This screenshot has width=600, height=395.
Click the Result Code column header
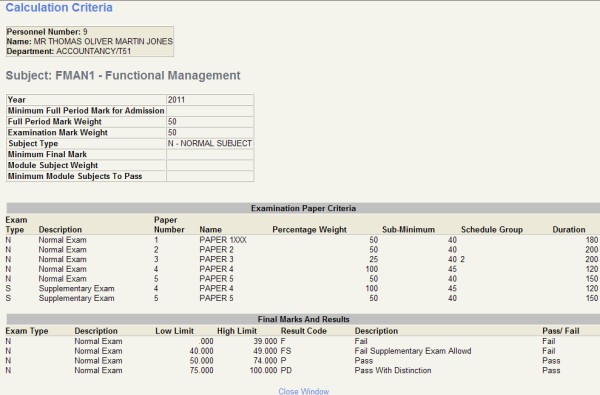303,331
